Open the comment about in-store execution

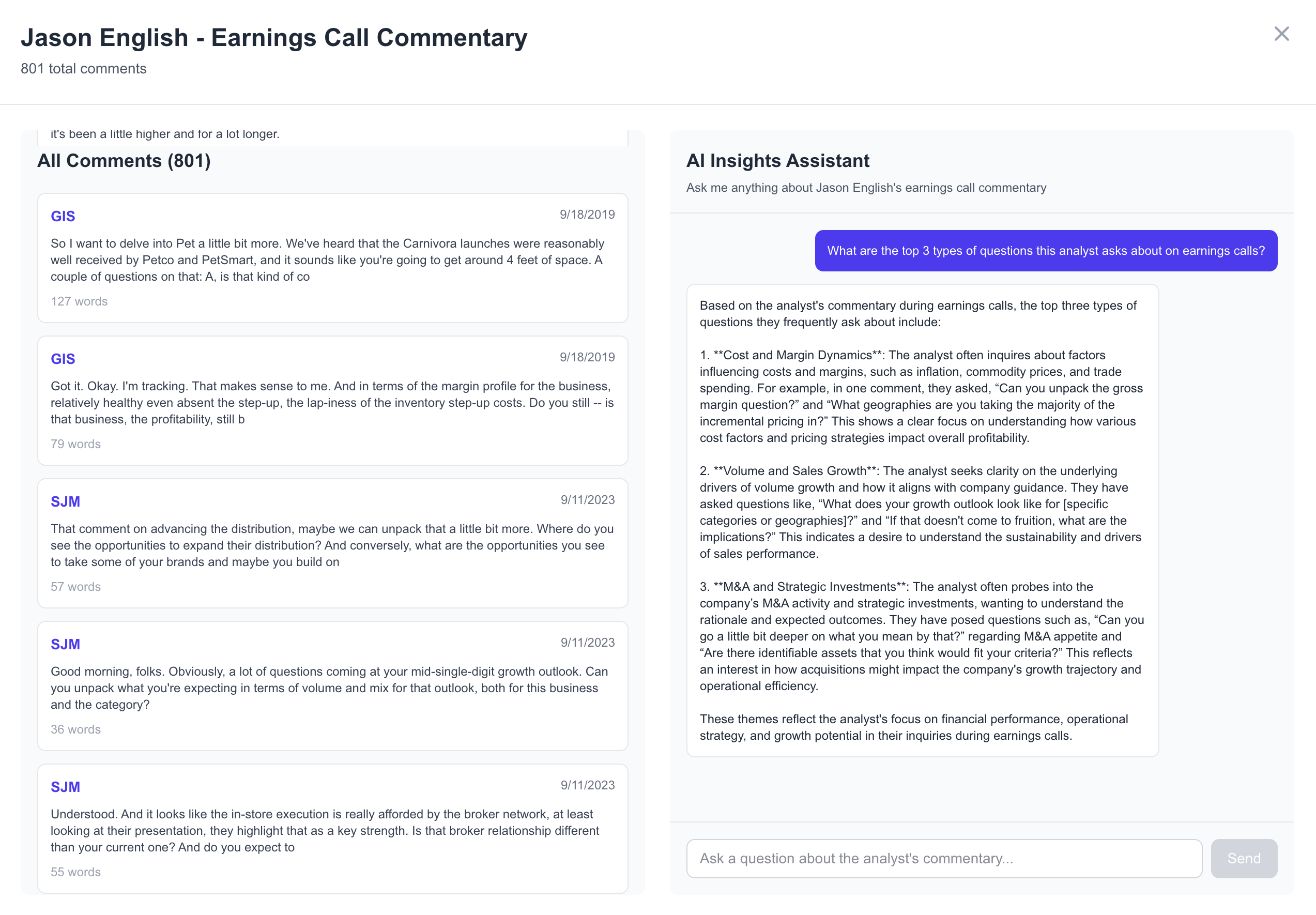pos(332,830)
